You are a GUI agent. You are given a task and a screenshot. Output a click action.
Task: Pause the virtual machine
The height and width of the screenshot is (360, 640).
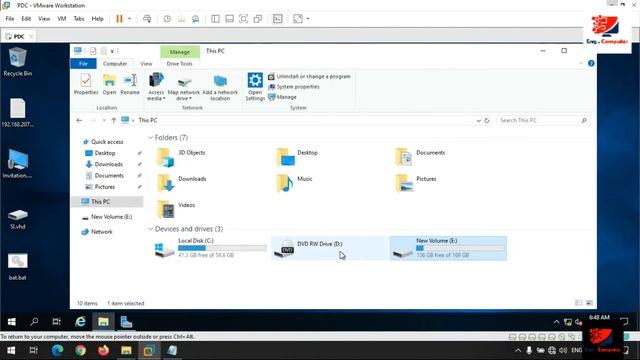coord(119,19)
